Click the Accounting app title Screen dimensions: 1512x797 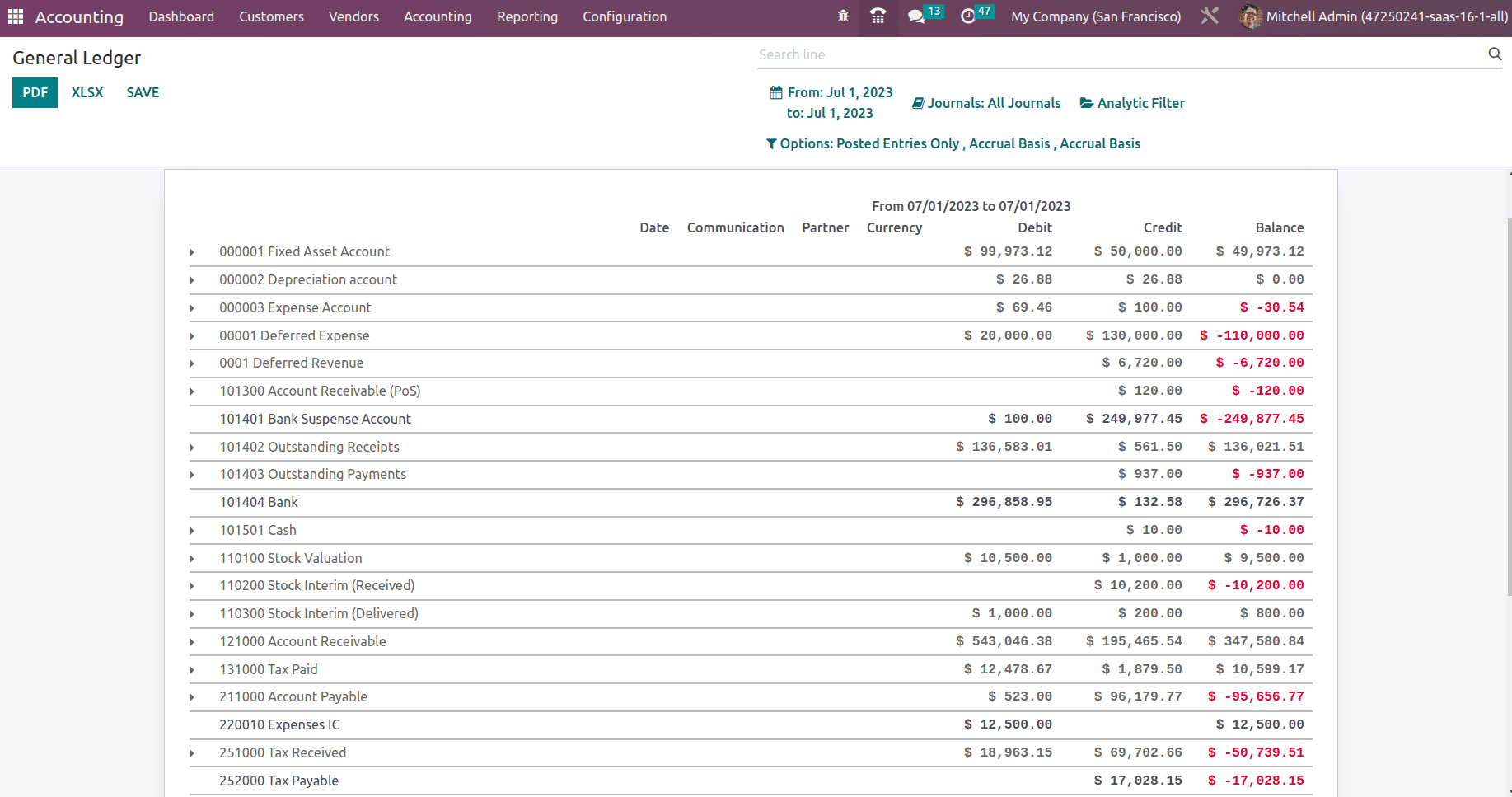pyautogui.click(x=79, y=16)
